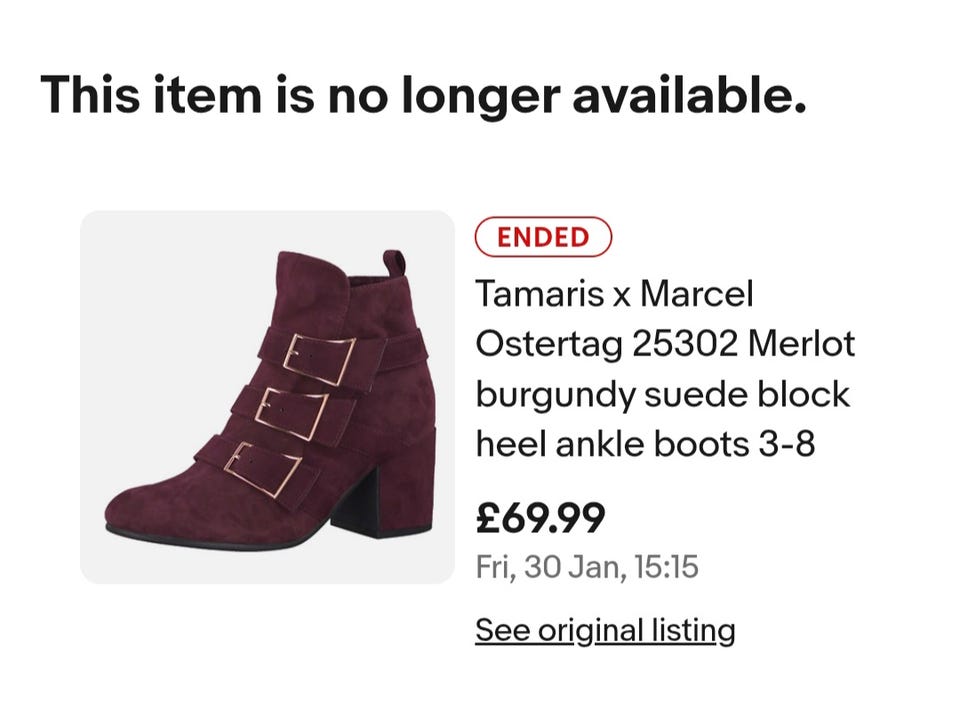Click the red ENDED status badge
Image resolution: width=960 pixels, height=717 pixels.
(542, 237)
